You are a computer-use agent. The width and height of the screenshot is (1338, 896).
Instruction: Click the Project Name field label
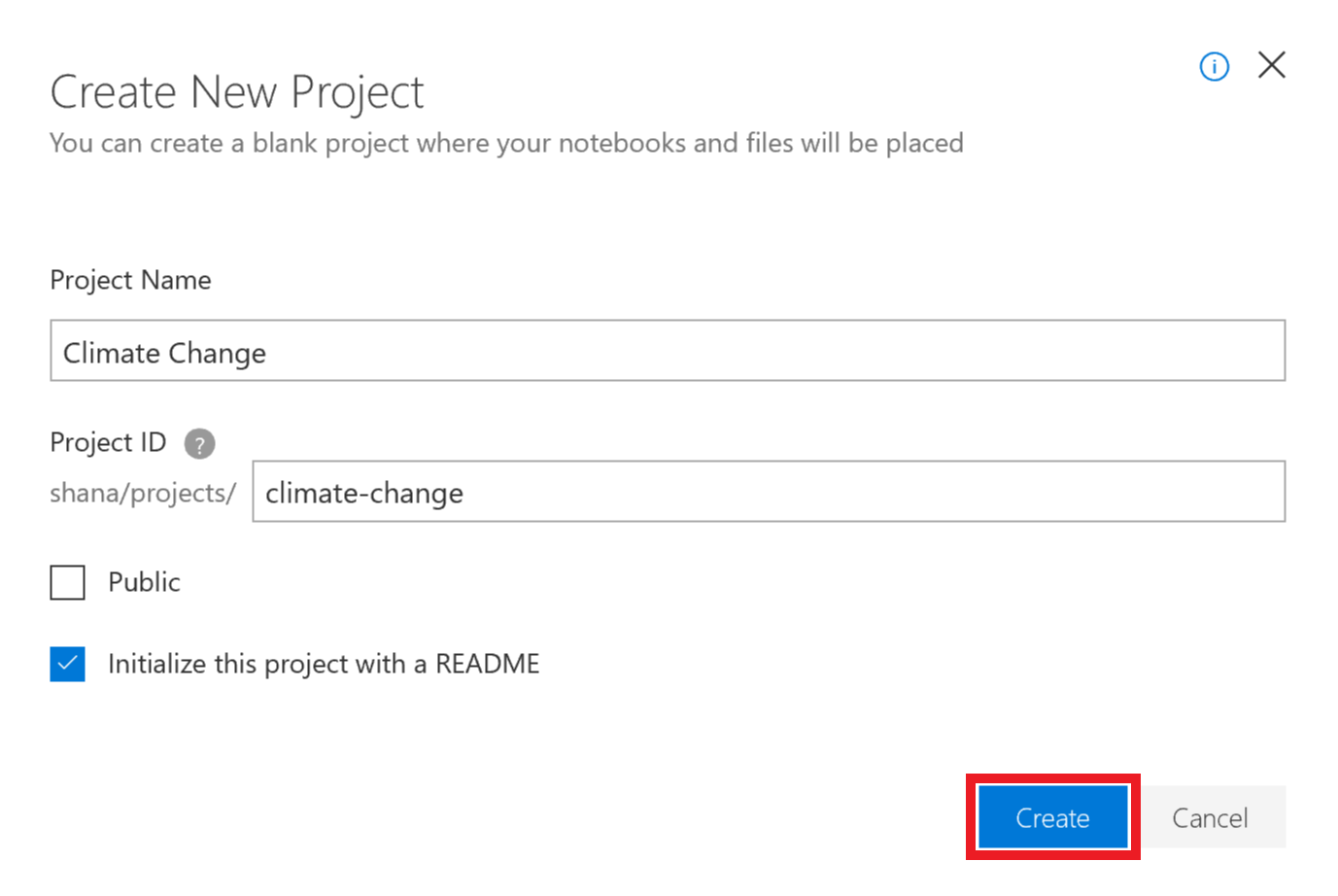(130, 280)
